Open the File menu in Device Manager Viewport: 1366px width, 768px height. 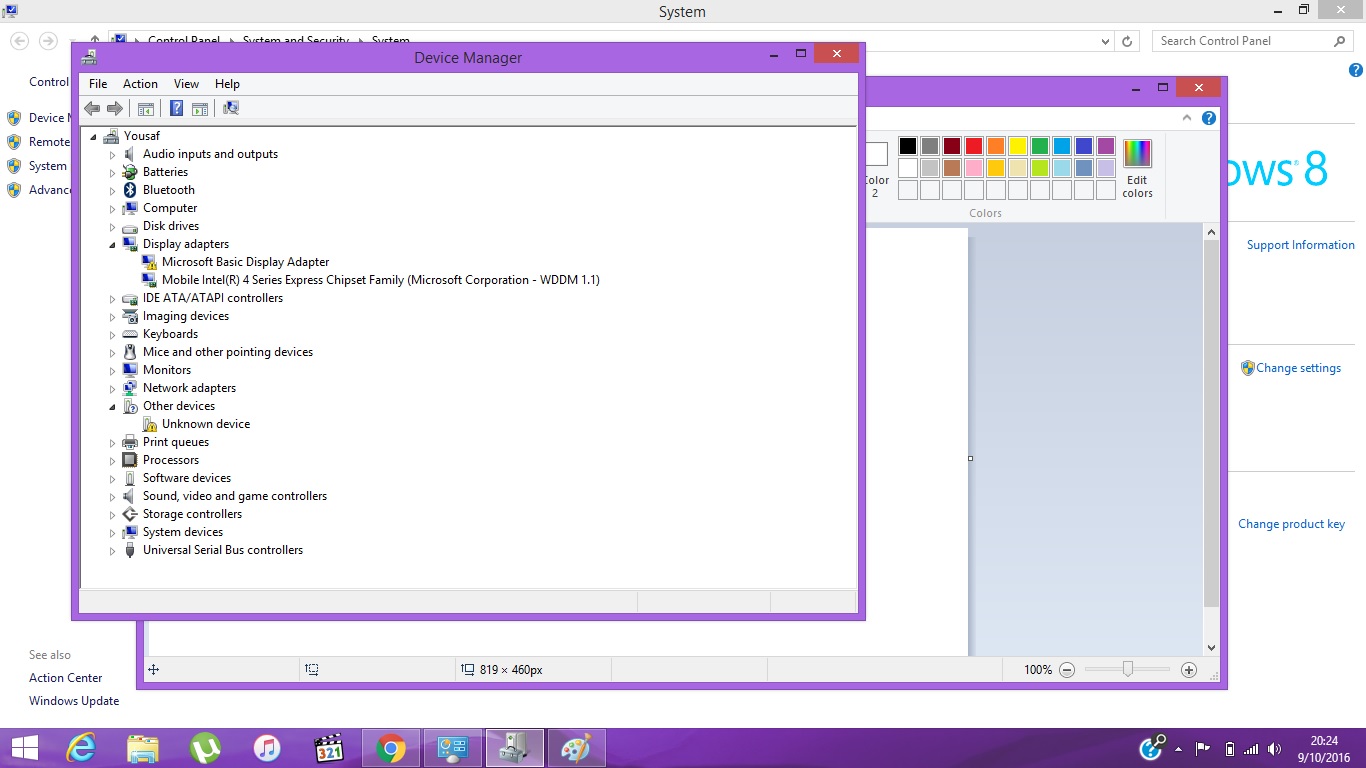tap(98, 84)
